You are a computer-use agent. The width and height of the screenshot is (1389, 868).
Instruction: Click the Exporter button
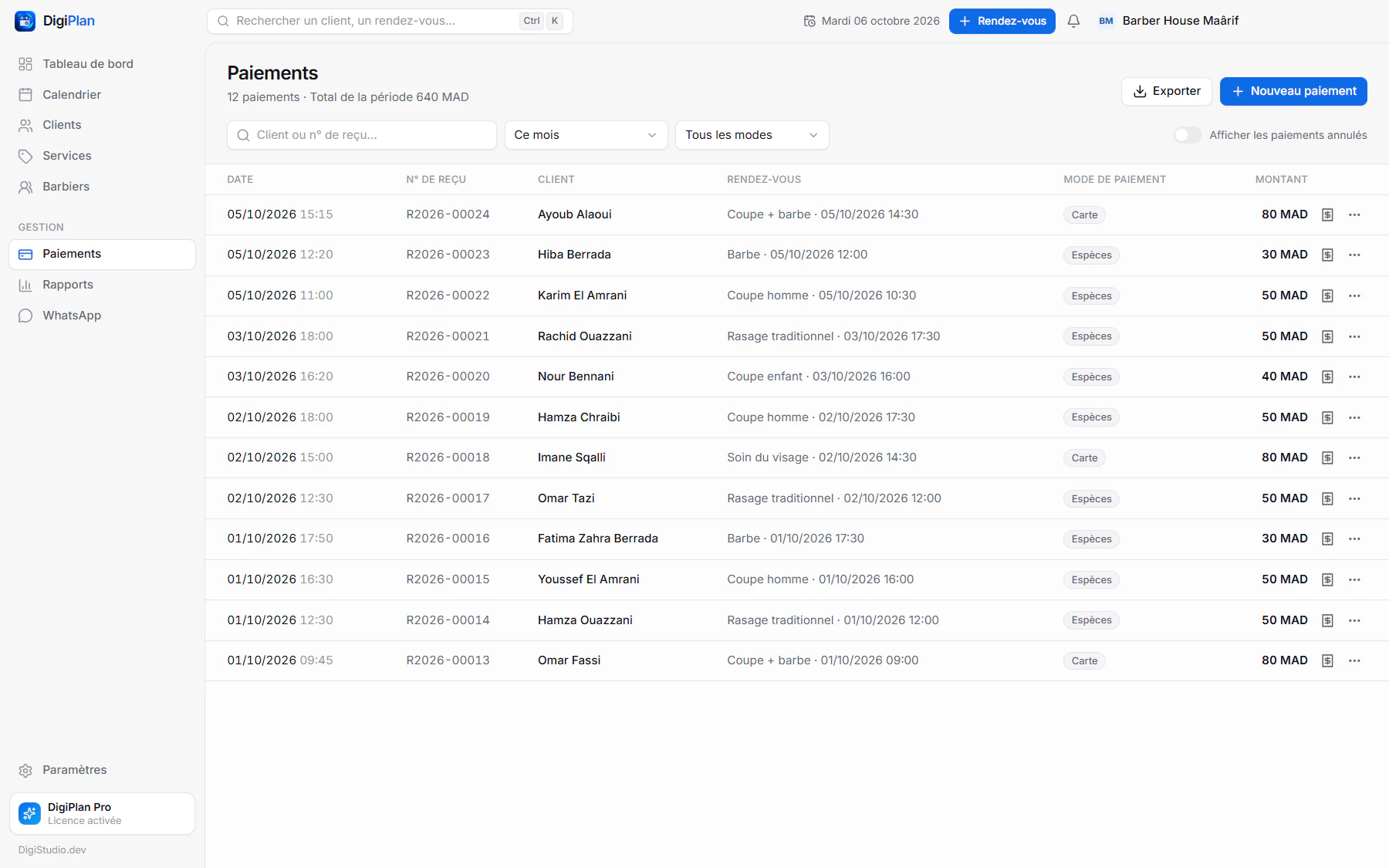(x=1166, y=91)
